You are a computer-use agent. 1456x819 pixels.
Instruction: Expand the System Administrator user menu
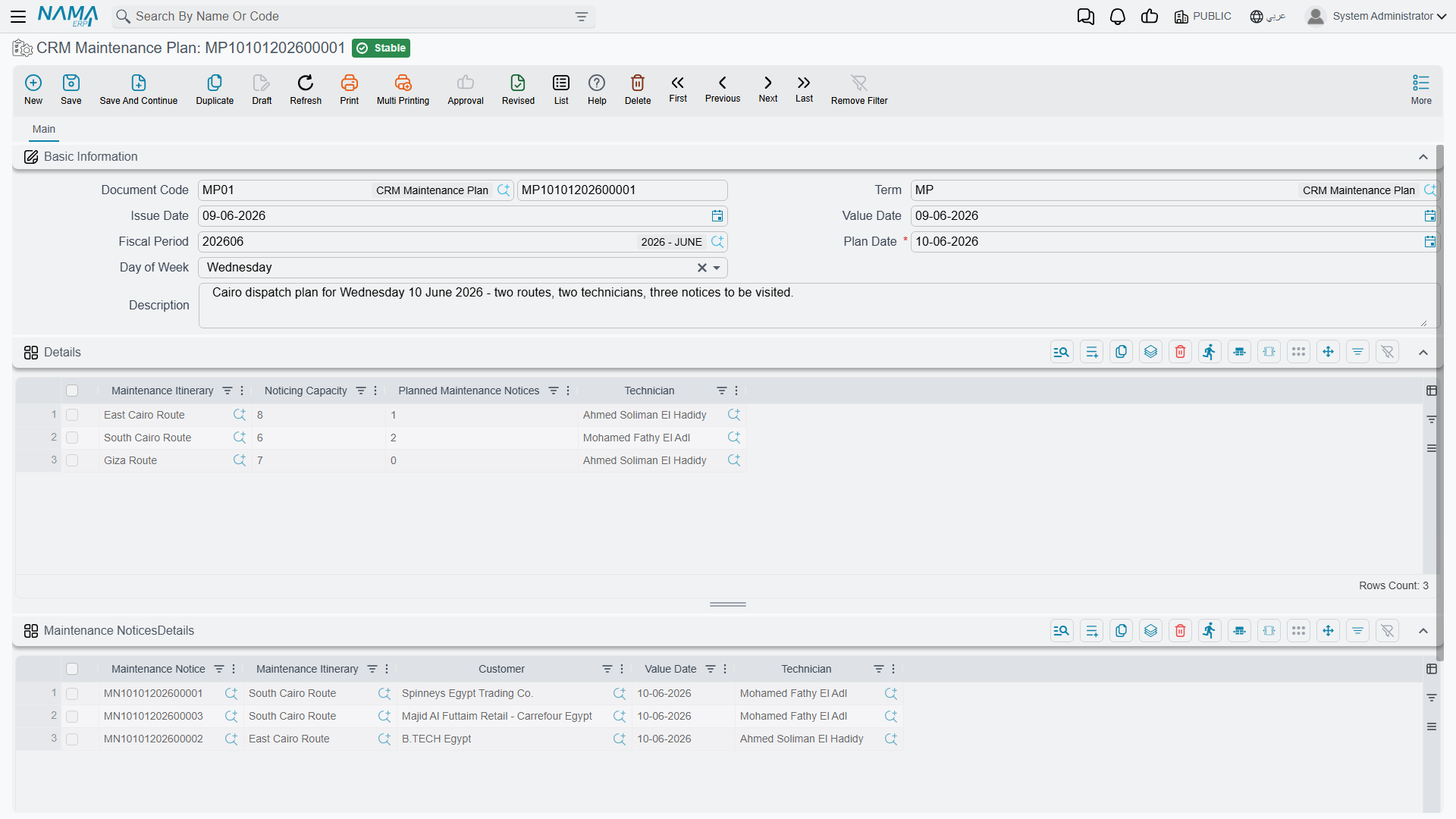coord(1376,16)
